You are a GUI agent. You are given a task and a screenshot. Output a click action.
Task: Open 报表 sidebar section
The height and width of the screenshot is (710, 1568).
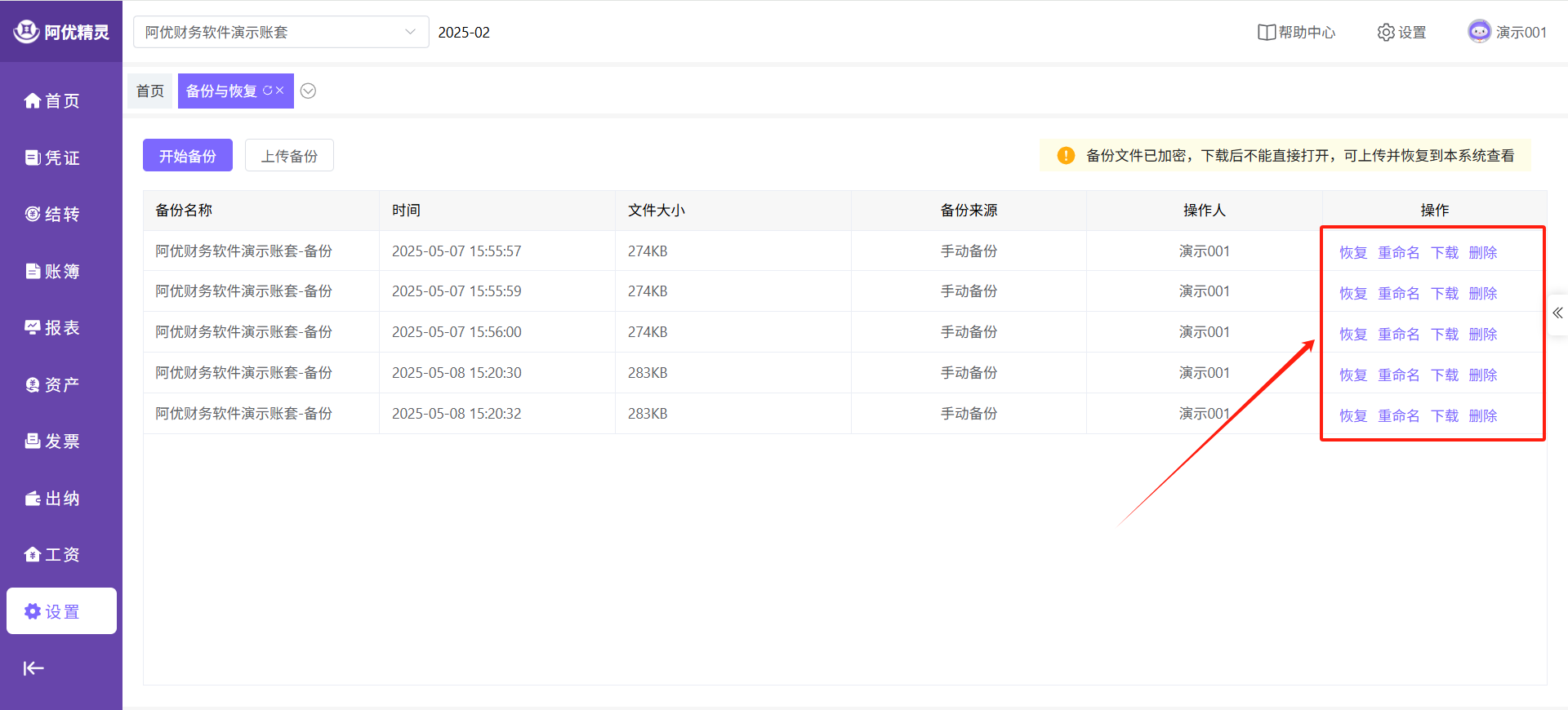click(53, 328)
